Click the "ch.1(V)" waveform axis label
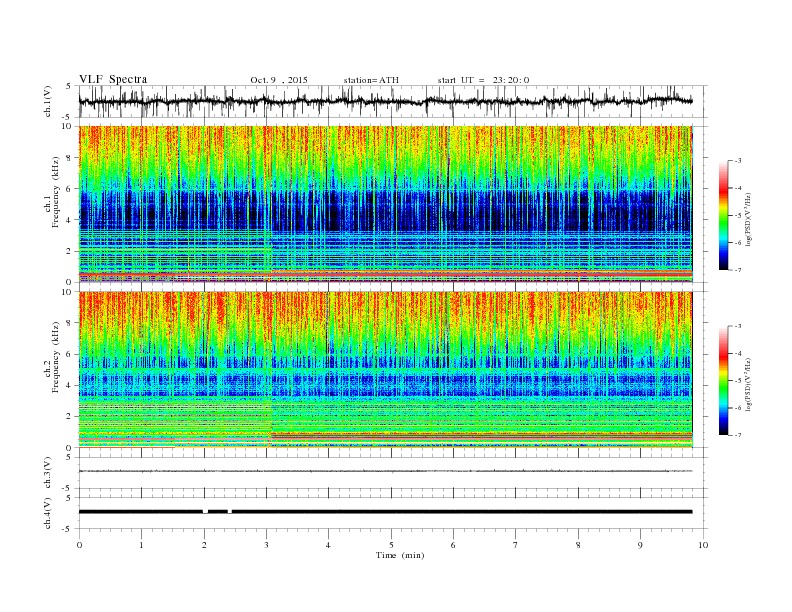This screenshot has height=612, width=792. click(48, 102)
